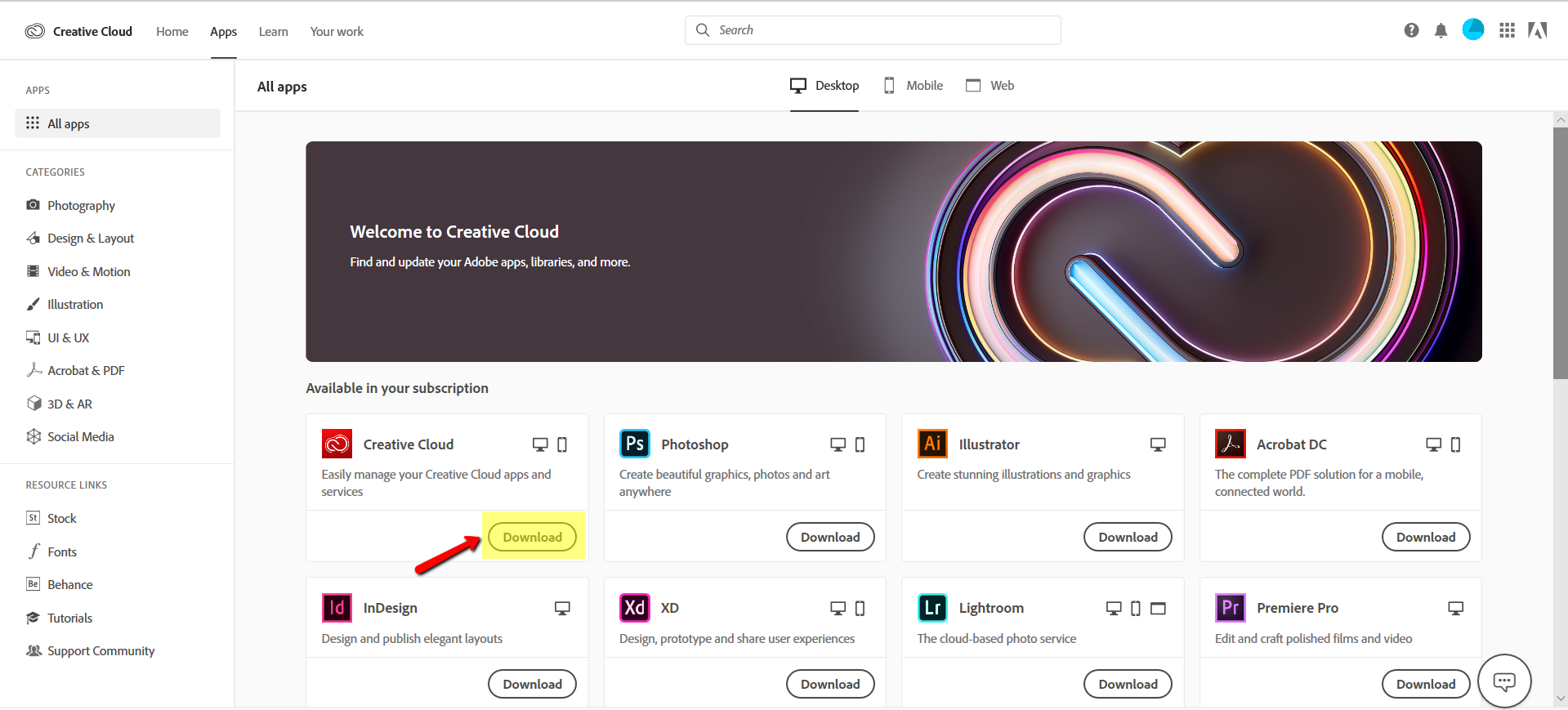Open the apps grid switcher icon
The width and height of the screenshot is (1568, 710).
[x=1507, y=30]
